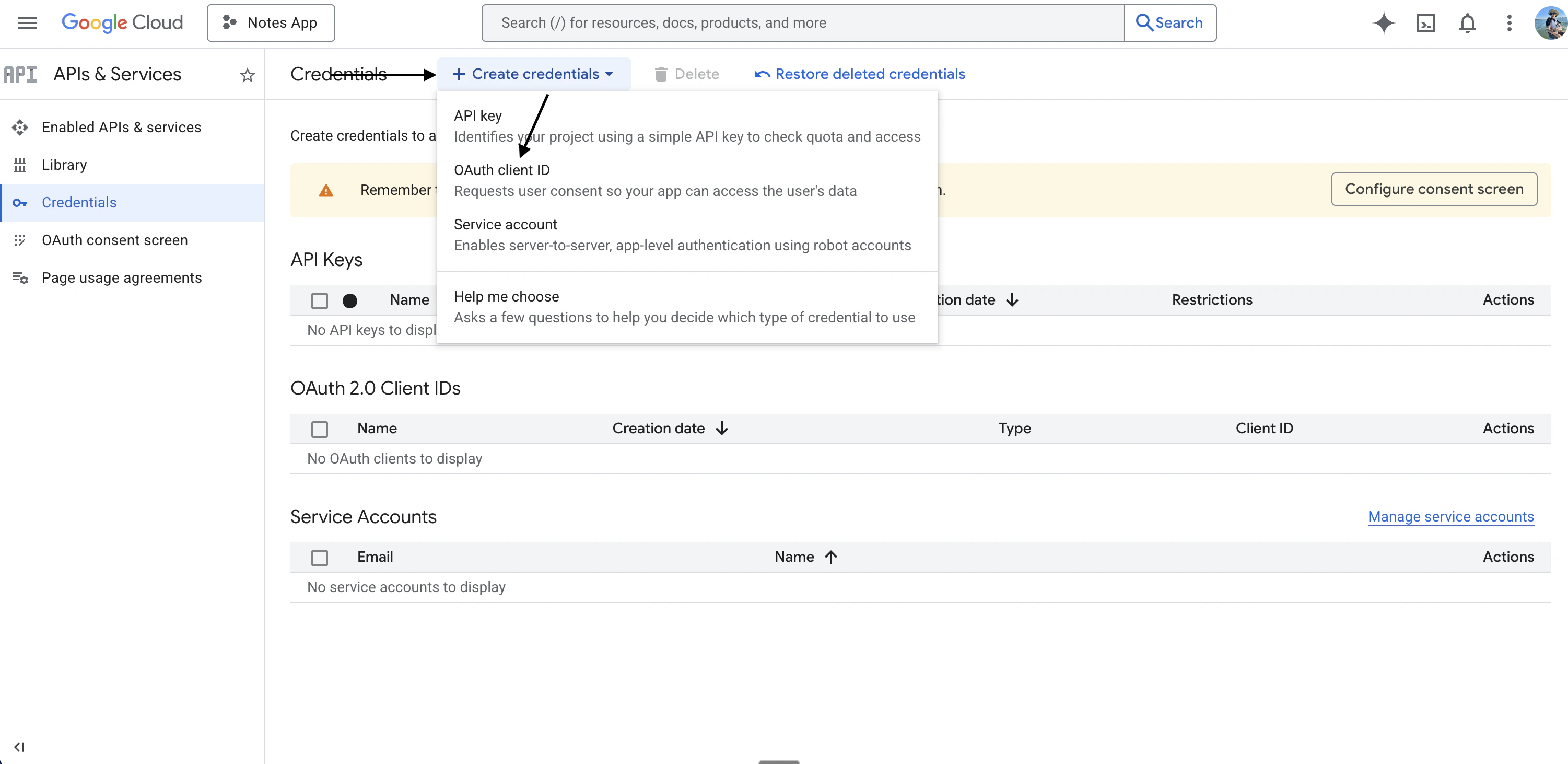The height and width of the screenshot is (764, 1568).
Task: Click Configure consent screen button
Action: pyautogui.click(x=1434, y=189)
